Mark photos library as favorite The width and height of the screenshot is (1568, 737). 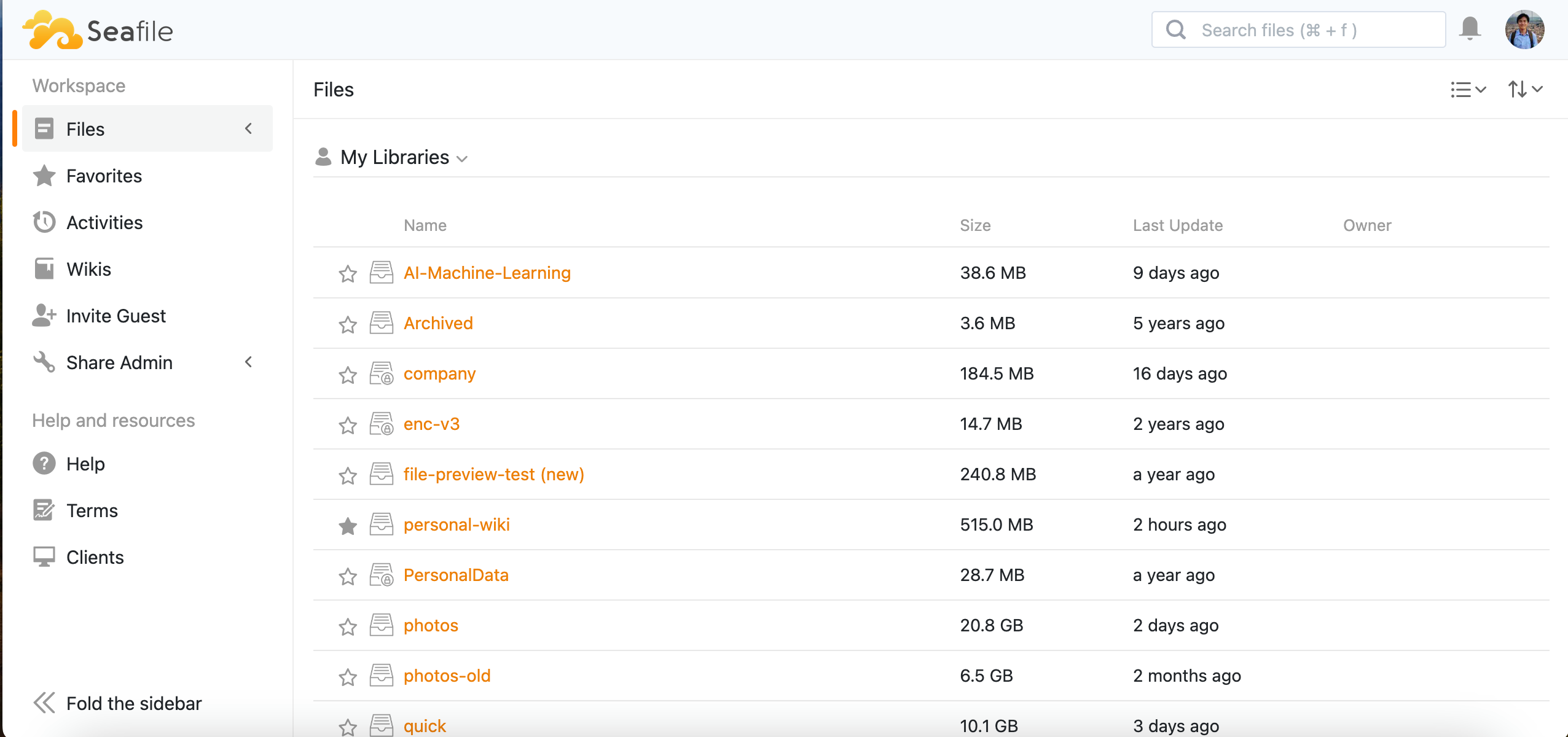tap(347, 626)
